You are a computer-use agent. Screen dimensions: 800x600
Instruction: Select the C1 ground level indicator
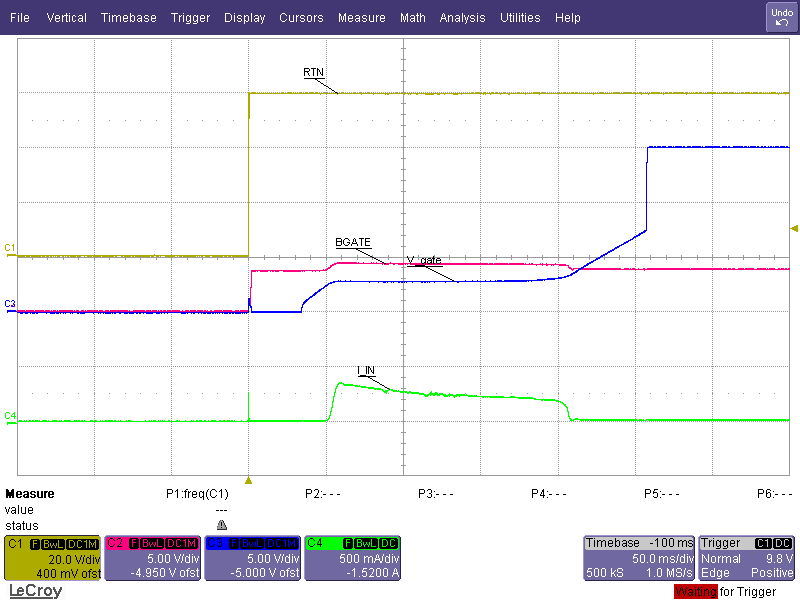(x=10, y=247)
